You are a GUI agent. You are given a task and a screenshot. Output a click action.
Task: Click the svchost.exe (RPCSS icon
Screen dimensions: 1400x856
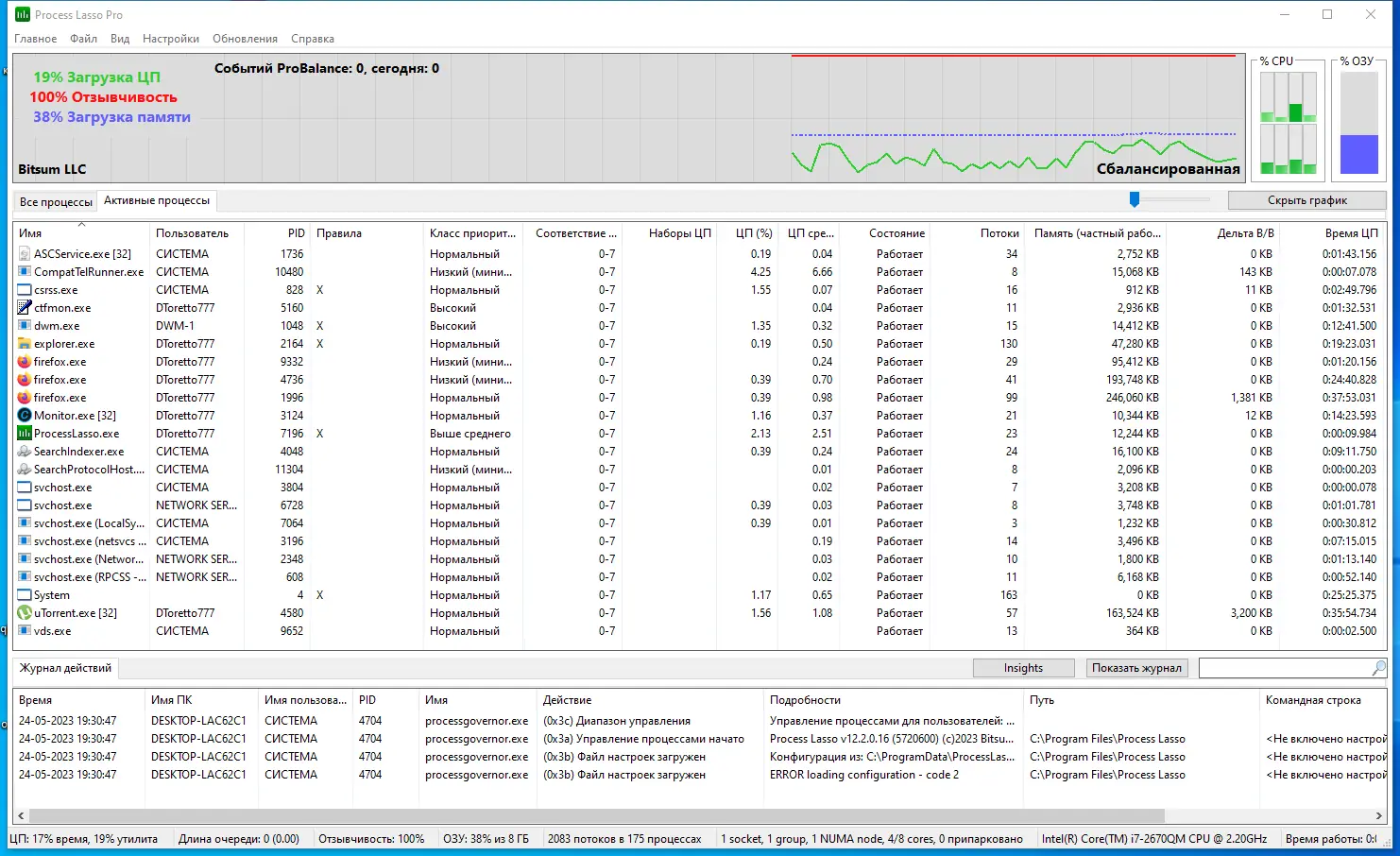pyautogui.click(x=25, y=577)
